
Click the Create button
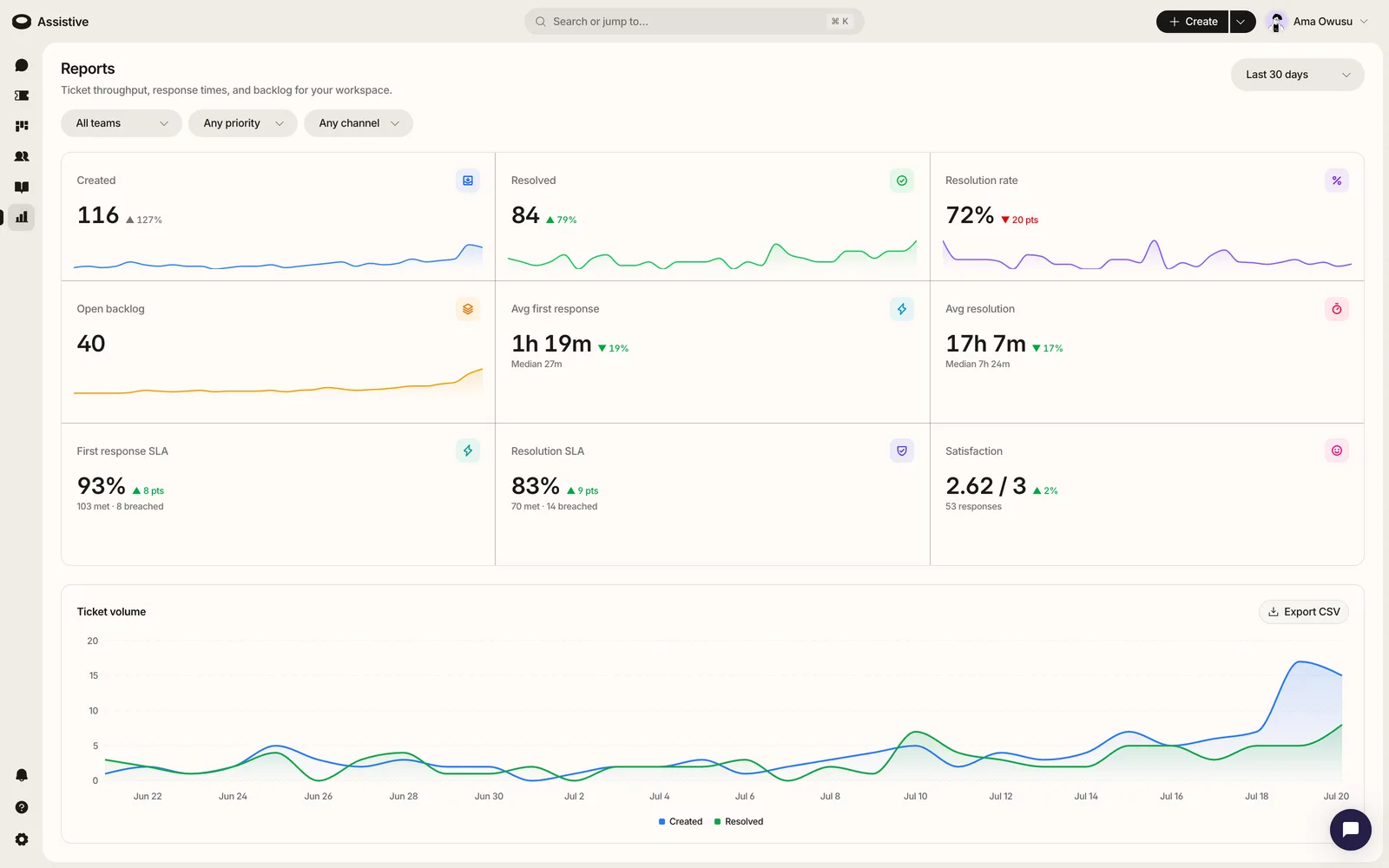[x=1193, y=22]
